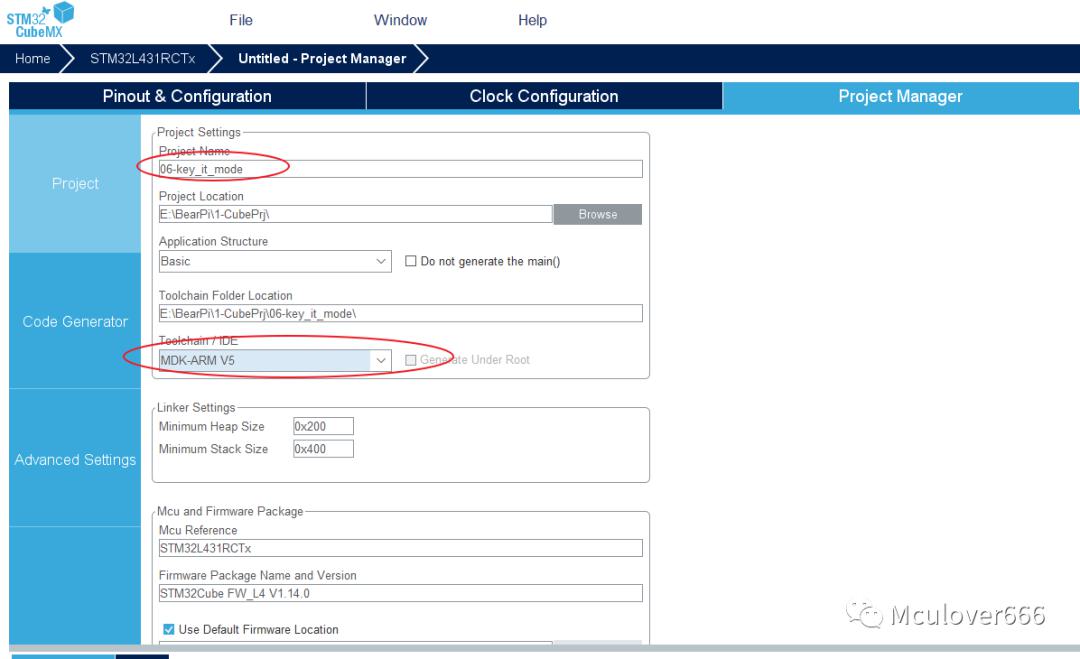The image size is (1080, 659).
Task: Toggle Generate Under Root checkbox
Action: (411, 360)
